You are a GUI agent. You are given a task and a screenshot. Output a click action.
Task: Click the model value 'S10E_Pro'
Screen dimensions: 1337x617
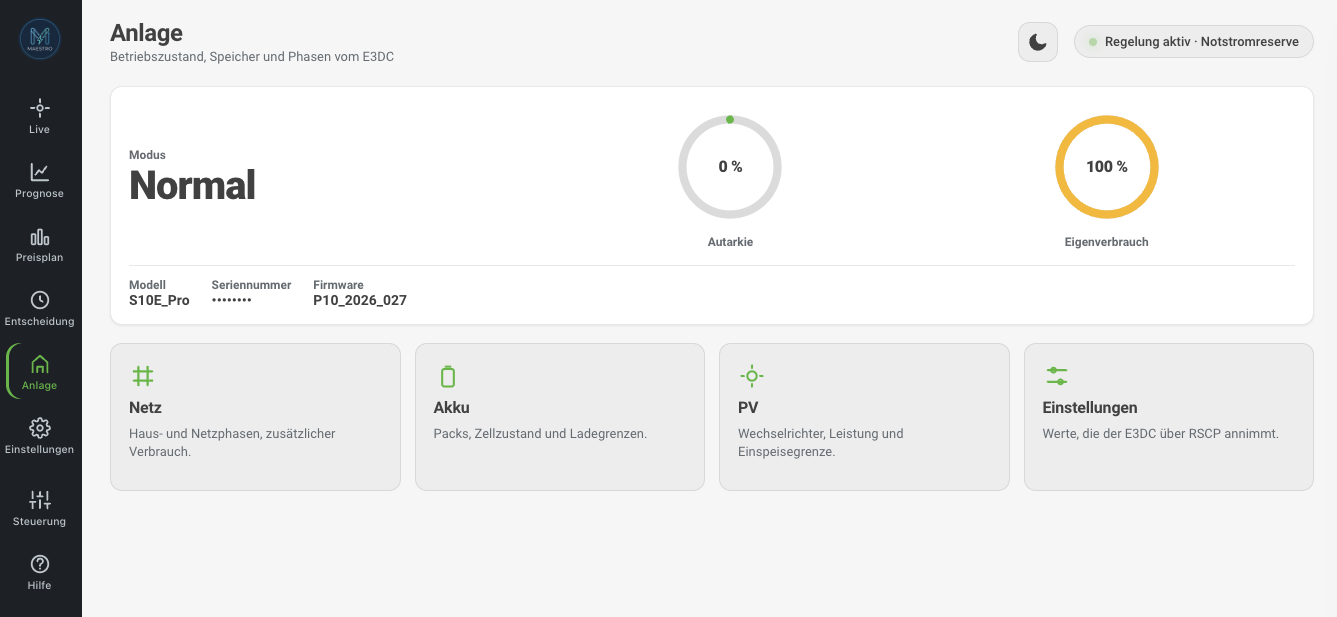coord(159,300)
